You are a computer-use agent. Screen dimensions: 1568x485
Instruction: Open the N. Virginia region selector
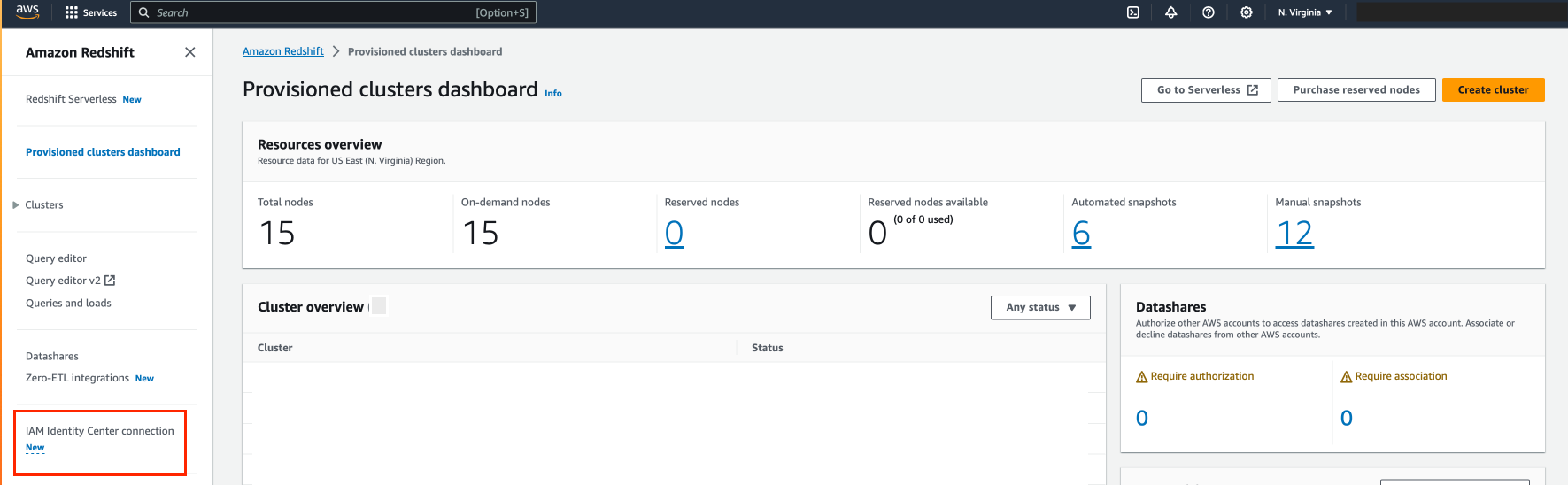pos(1304,12)
